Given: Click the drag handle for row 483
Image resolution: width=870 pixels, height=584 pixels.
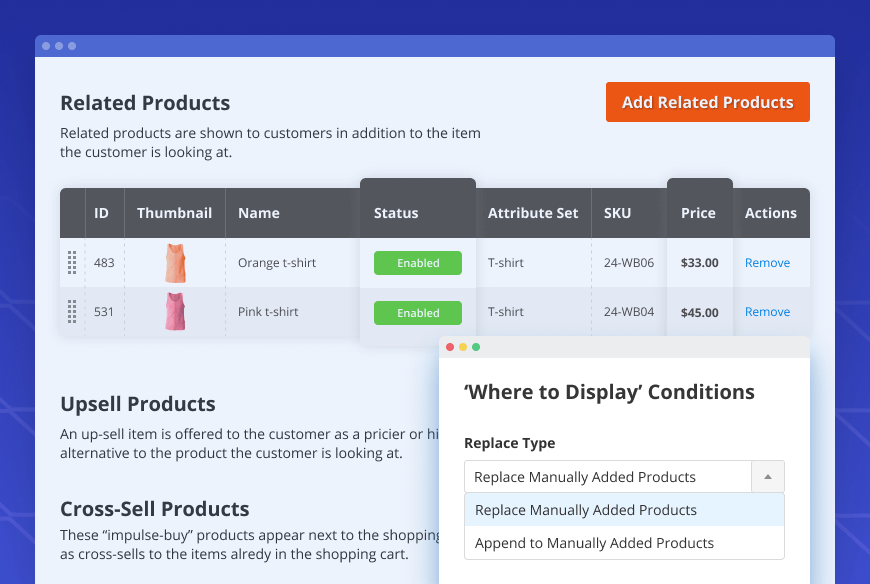Looking at the screenshot, I should 72,263.
